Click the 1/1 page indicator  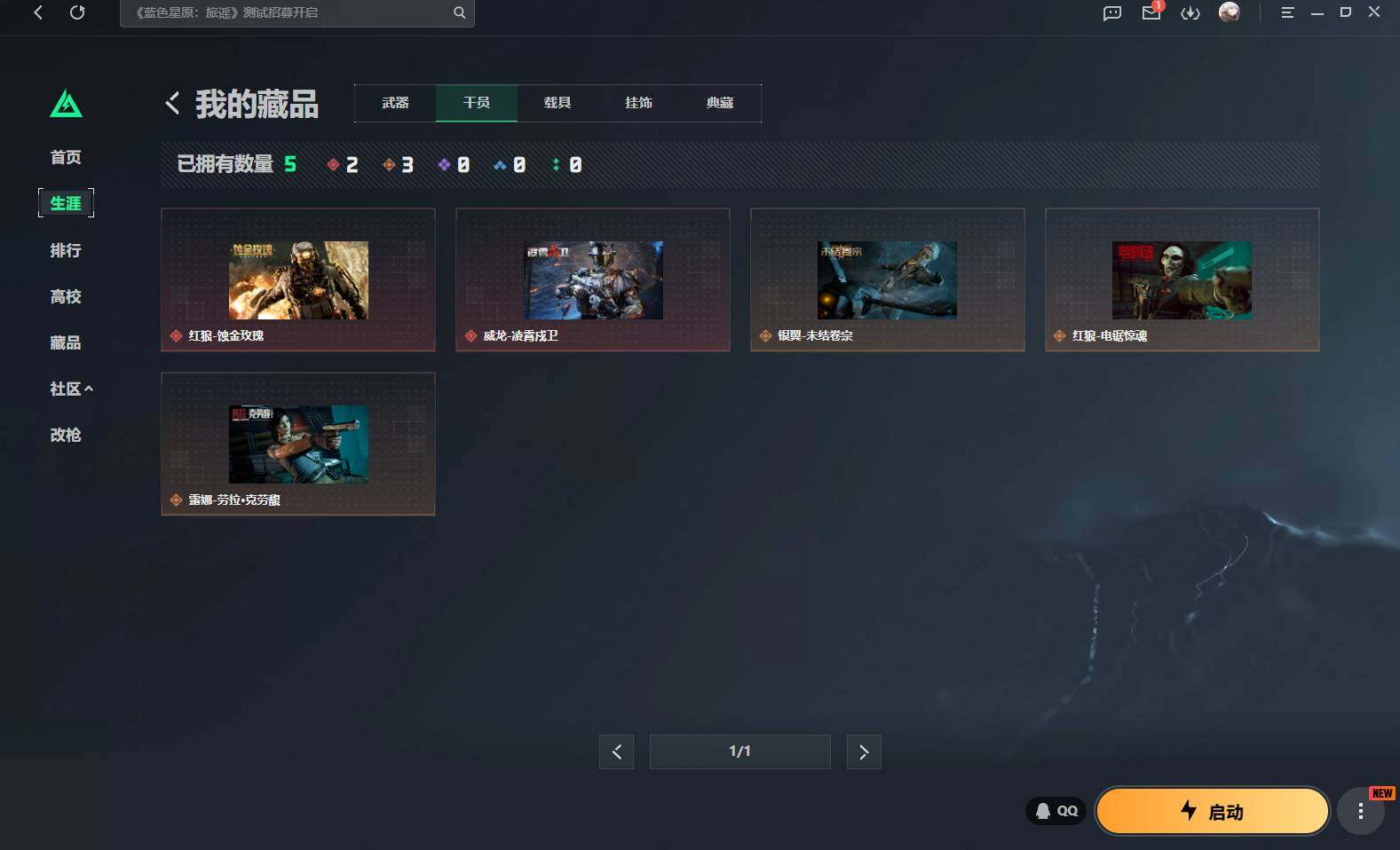click(x=740, y=752)
